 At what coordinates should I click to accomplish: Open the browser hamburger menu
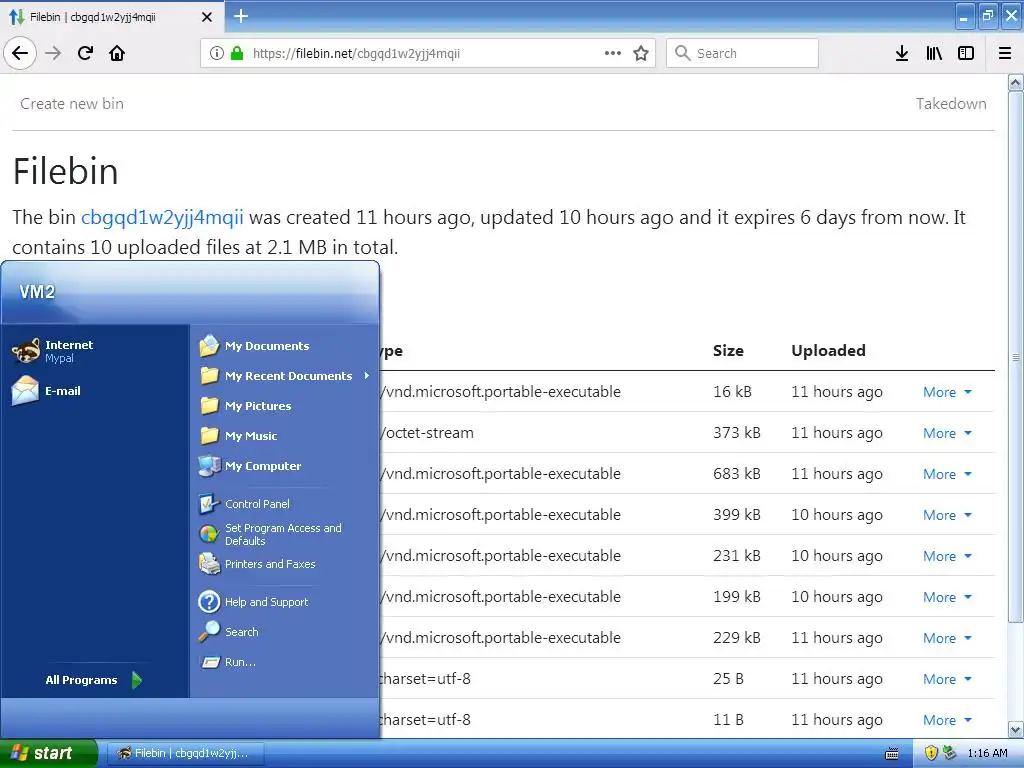(x=1005, y=53)
